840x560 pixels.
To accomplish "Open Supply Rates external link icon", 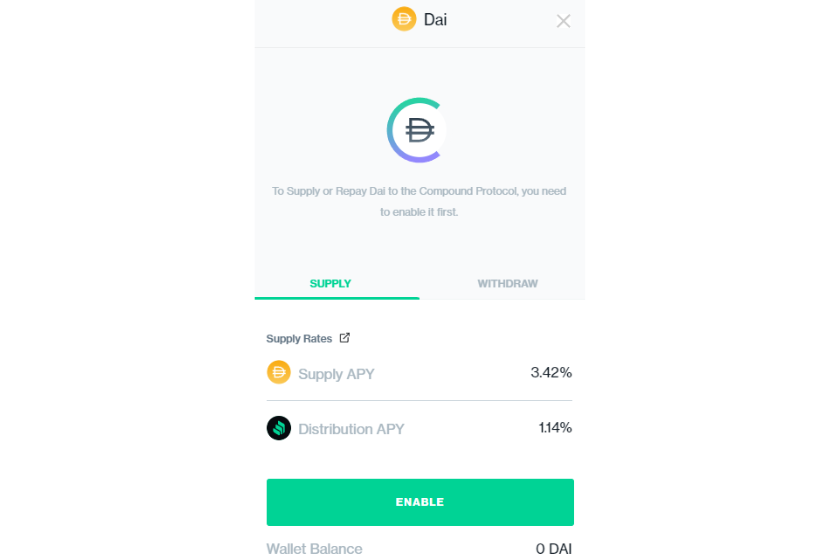I will (x=344, y=338).
